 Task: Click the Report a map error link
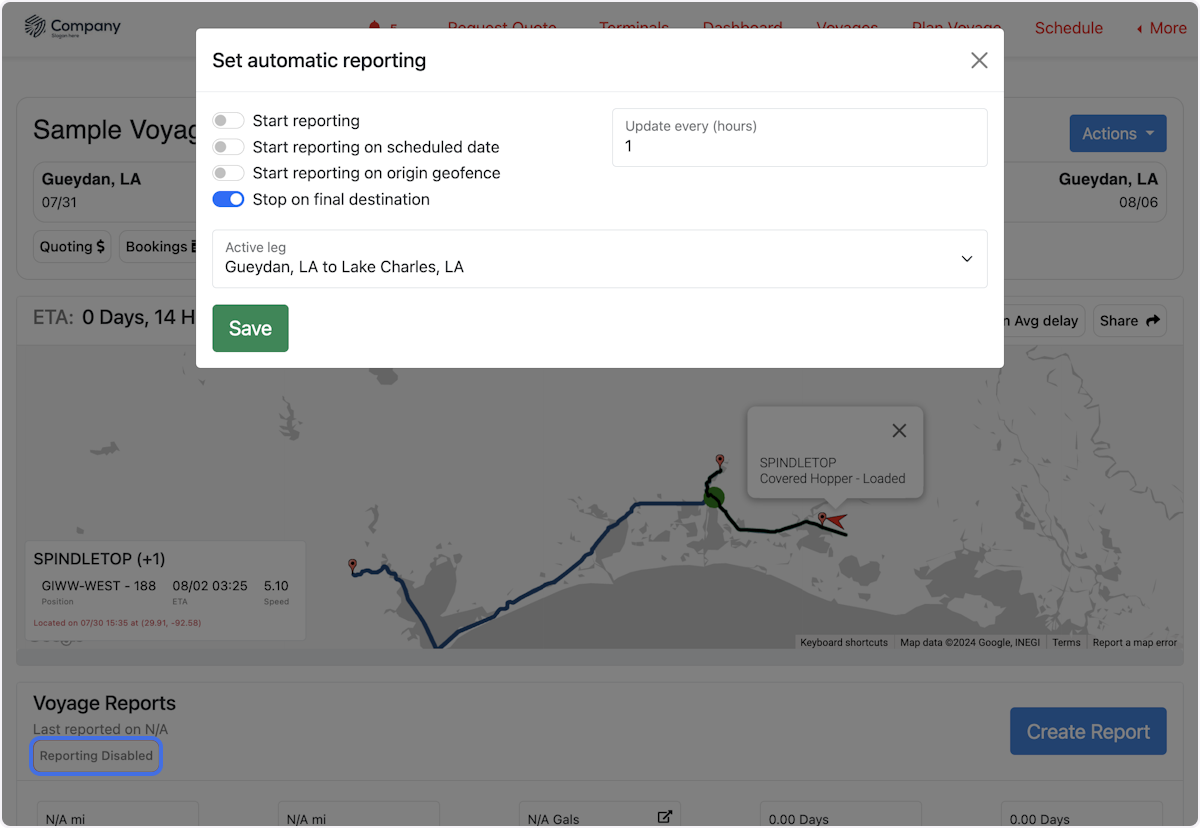(x=1134, y=642)
